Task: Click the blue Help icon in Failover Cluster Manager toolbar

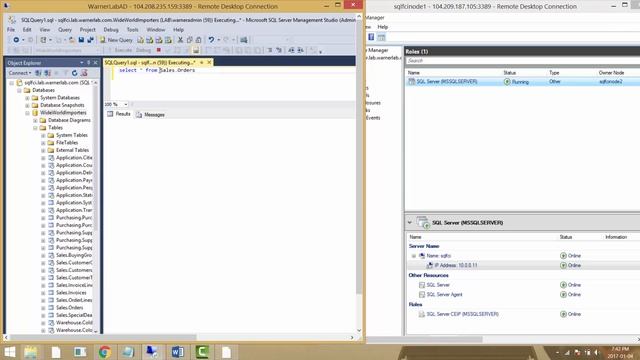Action: pos(371,37)
